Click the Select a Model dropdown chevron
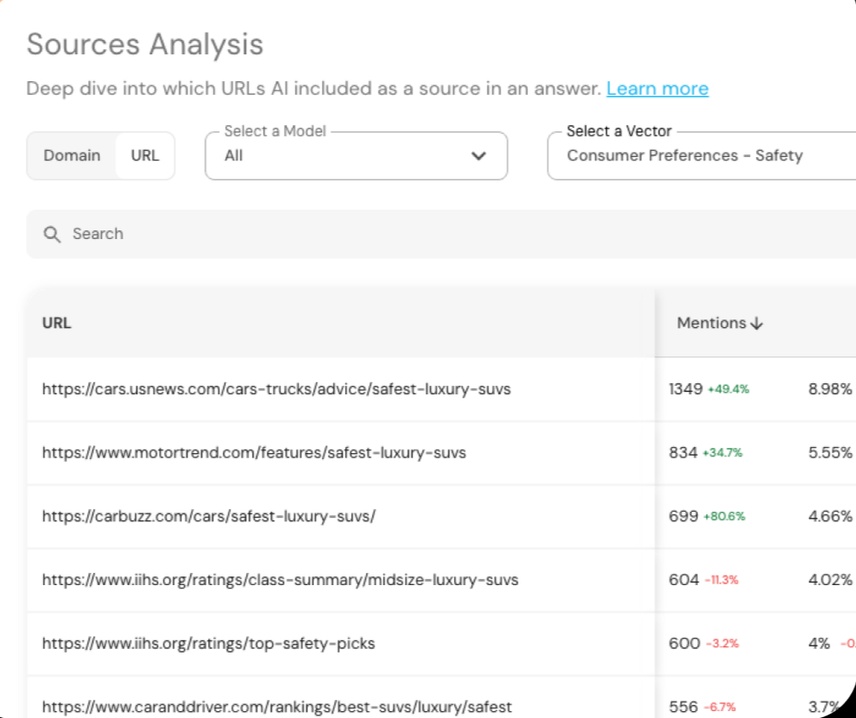856x718 pixels. click(478, 156)
